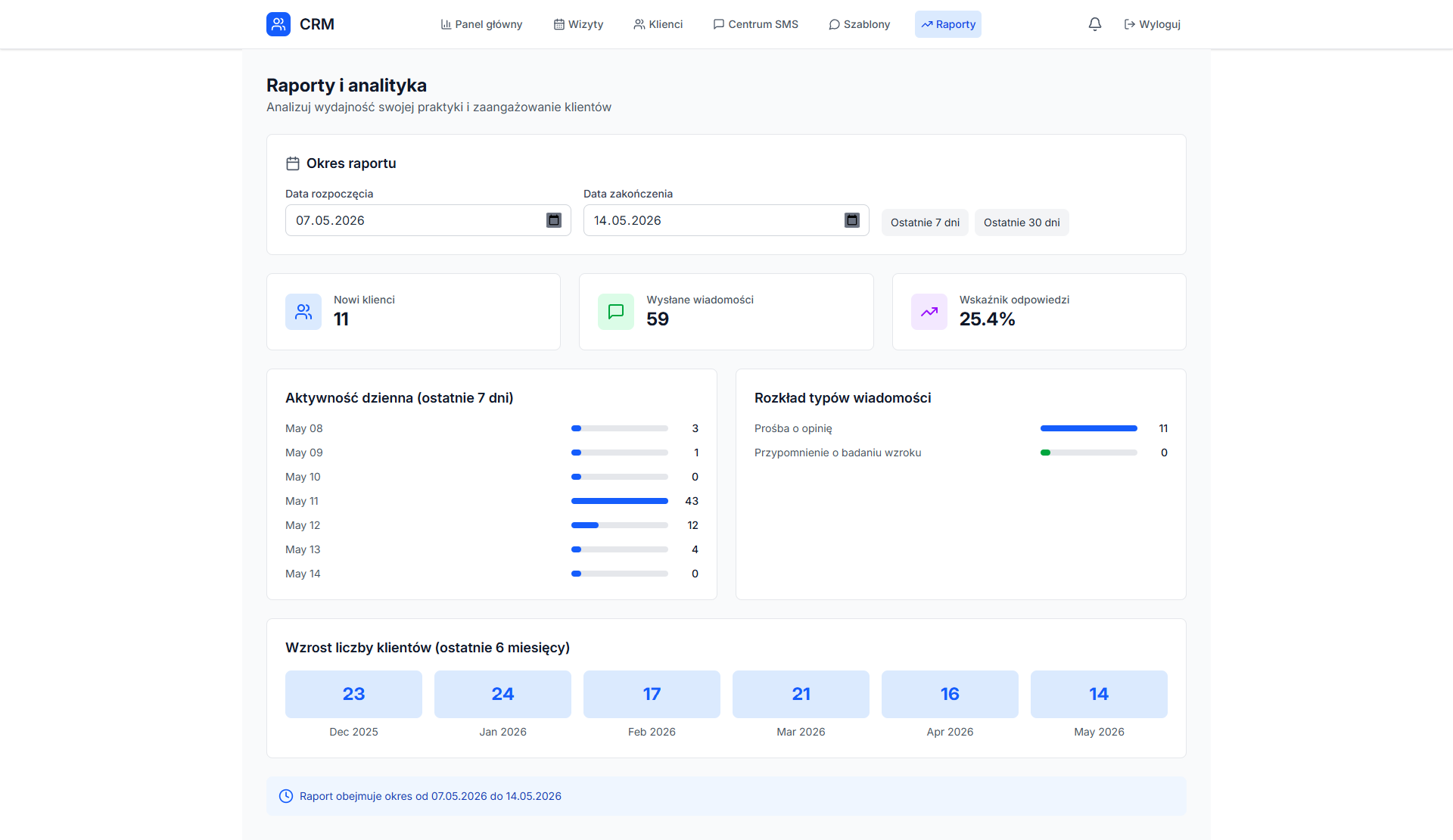This screenshot has height=840, width=1453.
Task: Open the Wizyty page
Action: (578, 24)
